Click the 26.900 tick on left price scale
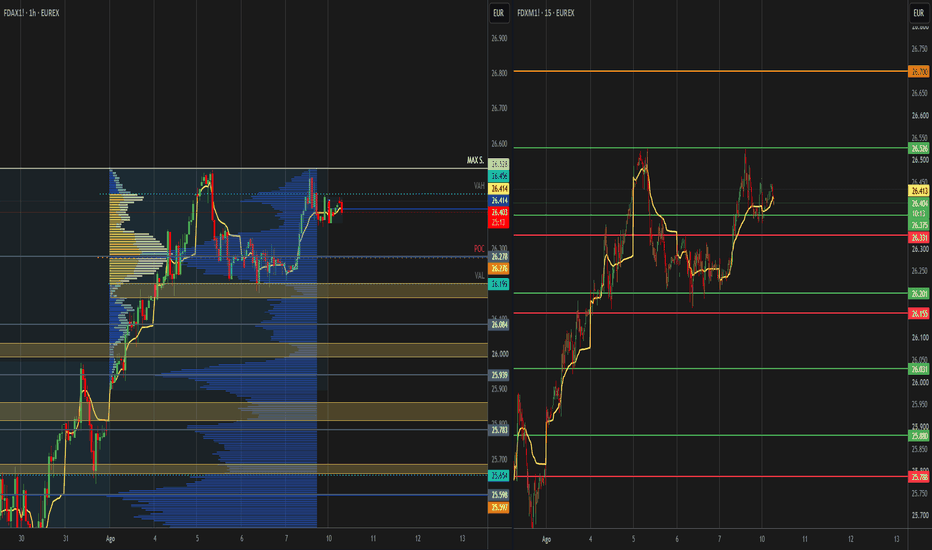Image resolution: width=932 pixels, height=550 pixels. (499, 38)
